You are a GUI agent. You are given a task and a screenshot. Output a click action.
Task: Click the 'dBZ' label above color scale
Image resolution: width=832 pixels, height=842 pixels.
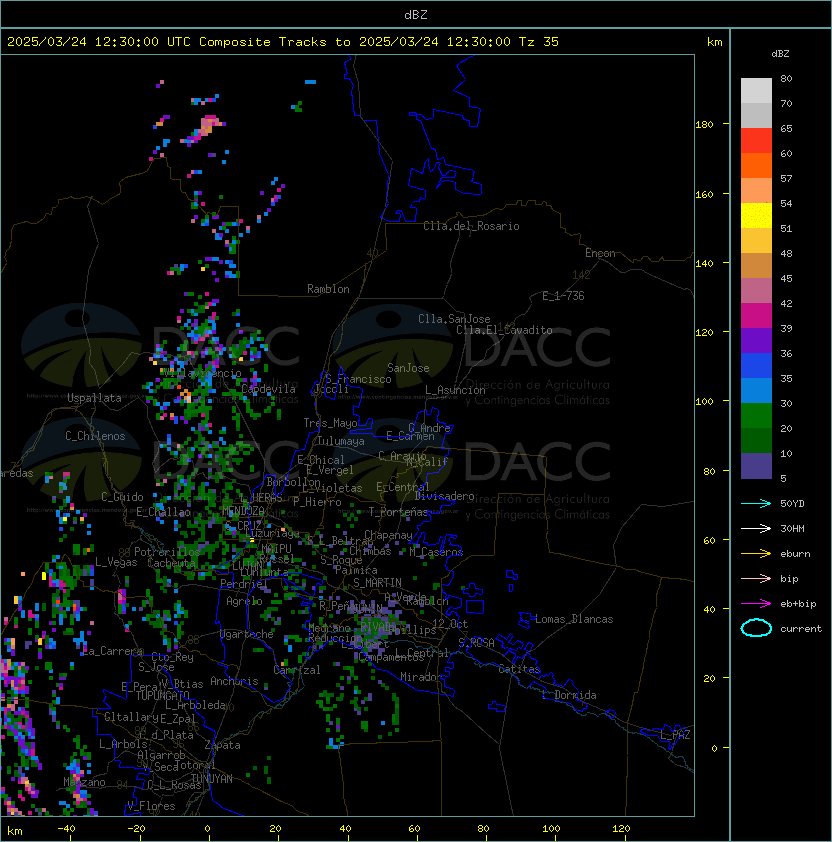tap(780, 54)
